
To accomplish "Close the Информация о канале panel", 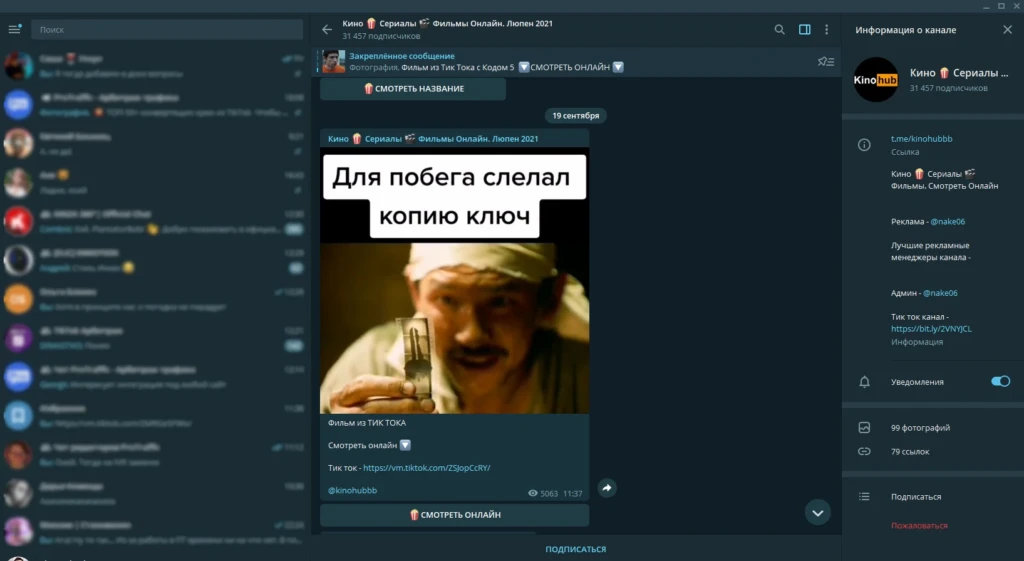I will 1007,29.
